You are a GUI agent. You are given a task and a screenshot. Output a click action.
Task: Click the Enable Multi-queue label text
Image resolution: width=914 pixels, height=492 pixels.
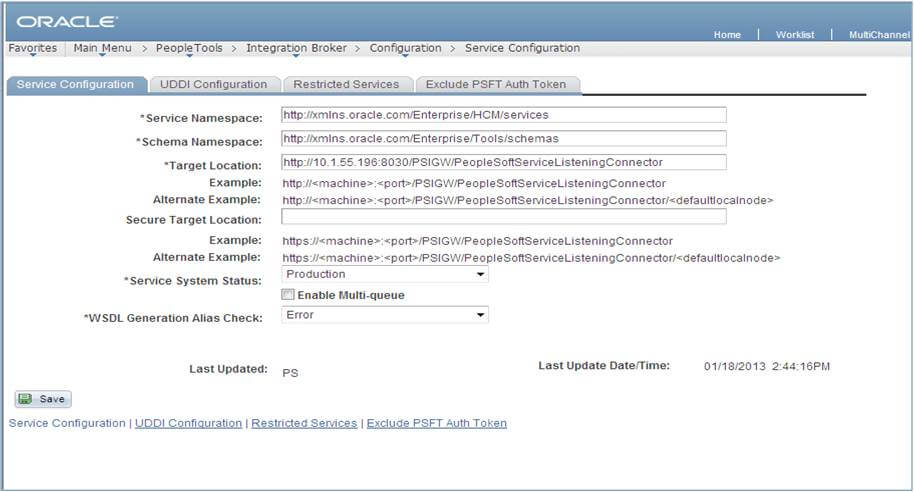(351, 296)
